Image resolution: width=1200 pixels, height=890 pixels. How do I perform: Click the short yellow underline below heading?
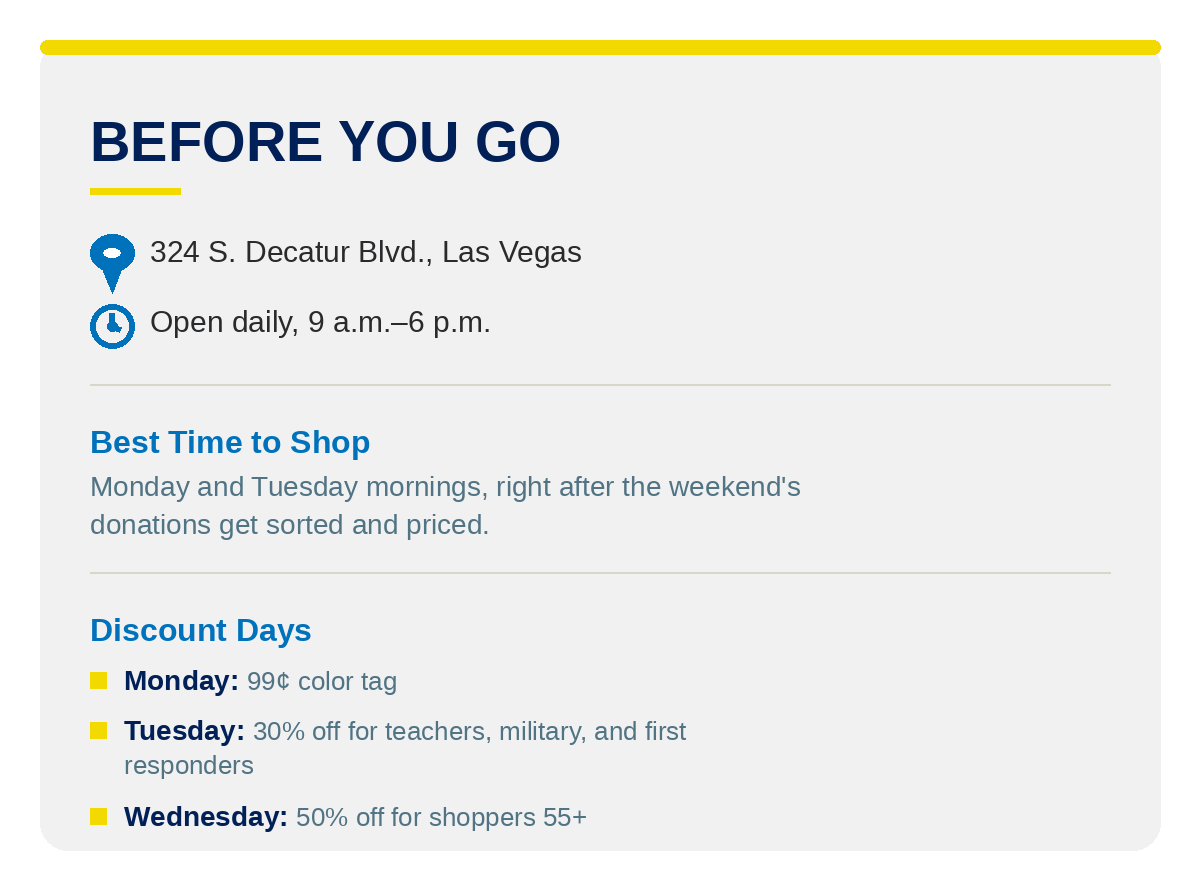click(x=135, y=191)
